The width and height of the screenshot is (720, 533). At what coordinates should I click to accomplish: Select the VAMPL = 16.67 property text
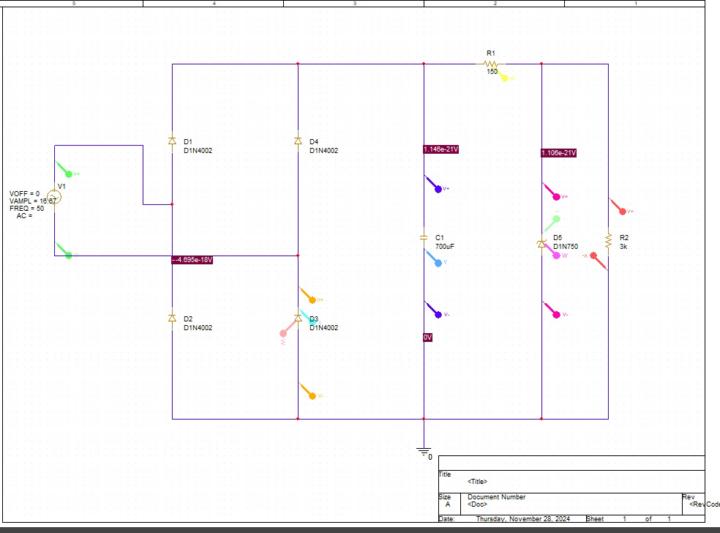pos(32,201)
